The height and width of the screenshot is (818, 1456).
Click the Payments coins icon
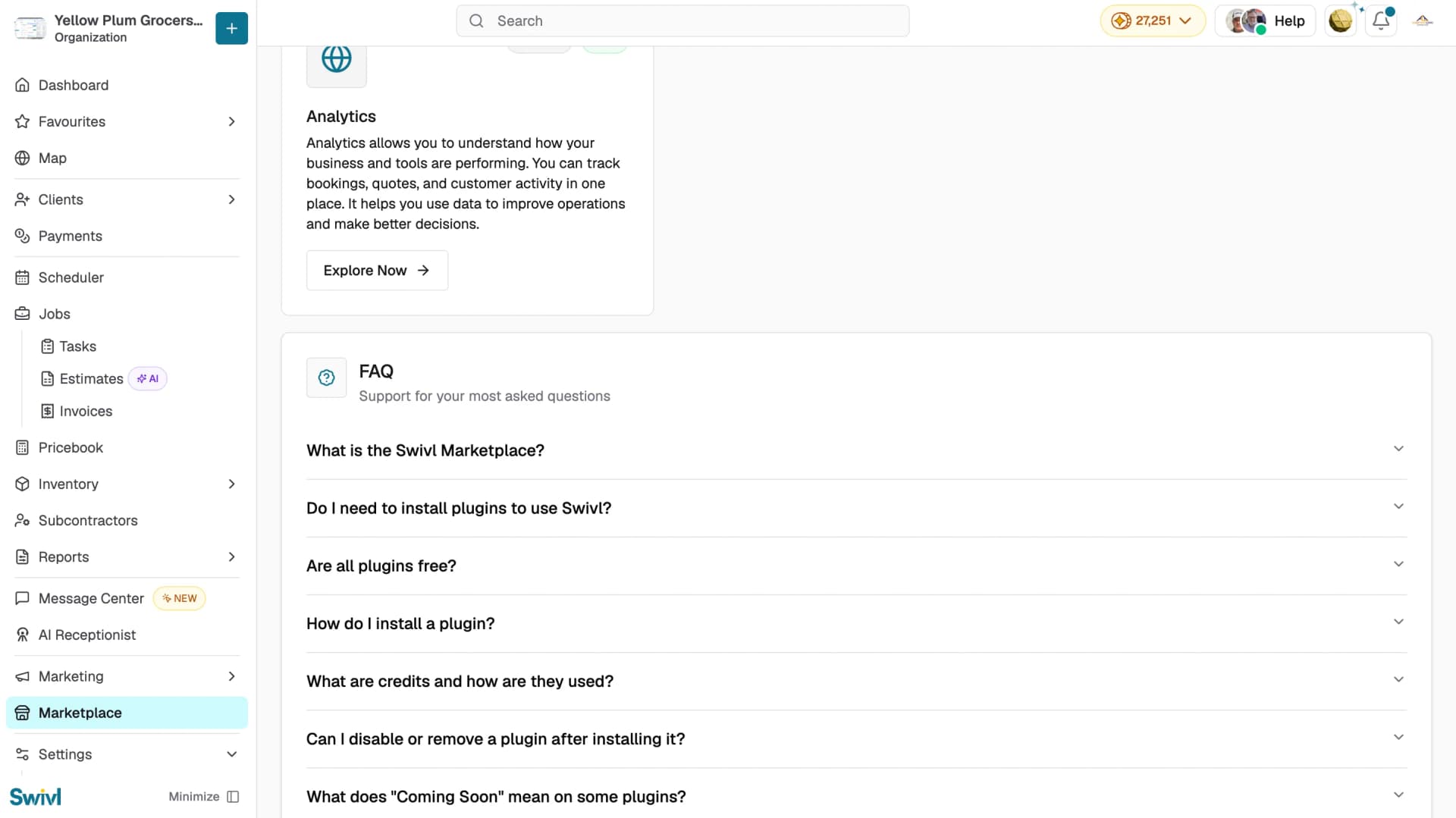23,236
